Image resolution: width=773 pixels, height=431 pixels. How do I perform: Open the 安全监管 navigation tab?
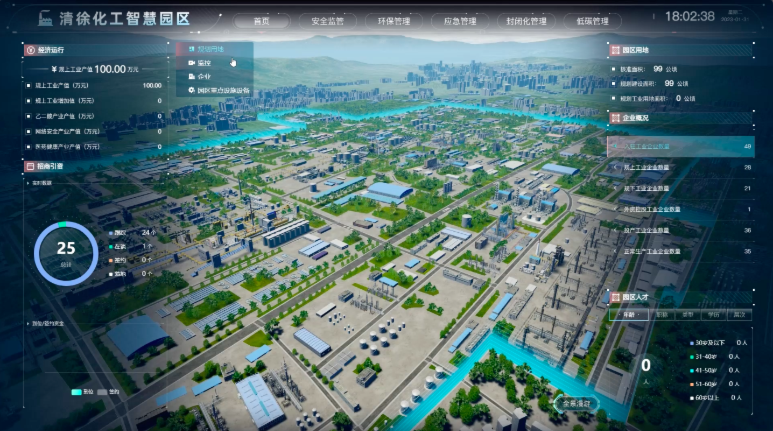[327, 20]
